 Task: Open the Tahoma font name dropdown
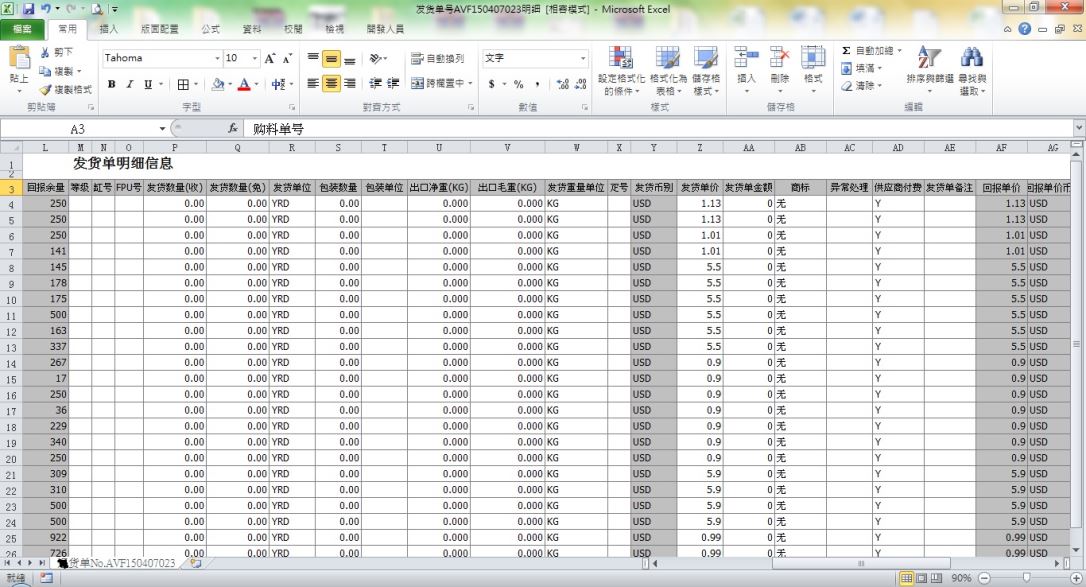pyautogui.click(x=217, y=58)
